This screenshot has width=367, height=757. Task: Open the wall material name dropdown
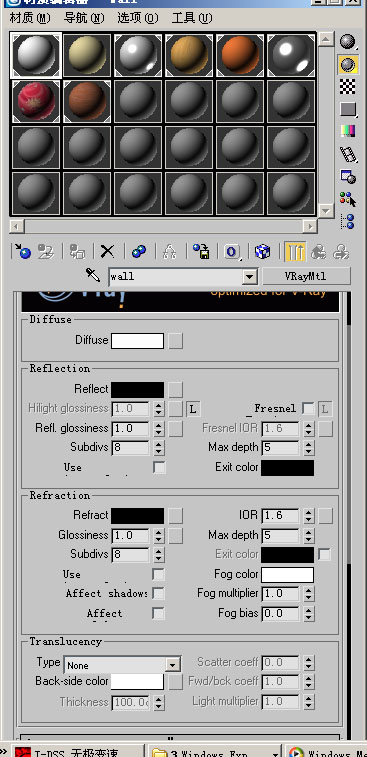click(x=249, y=277)
